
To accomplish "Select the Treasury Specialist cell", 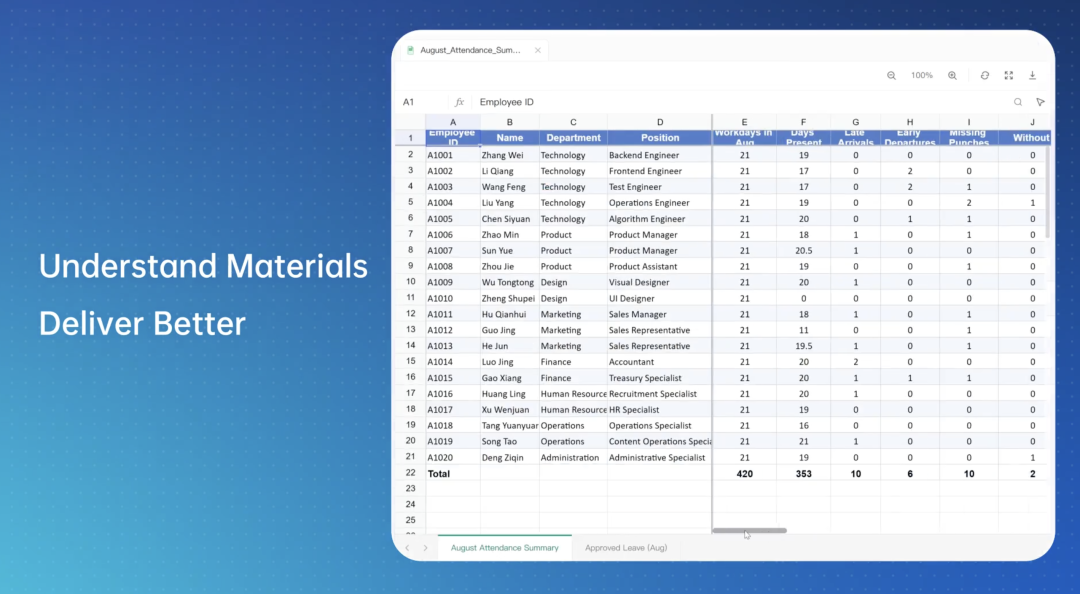I will (660, 378).
